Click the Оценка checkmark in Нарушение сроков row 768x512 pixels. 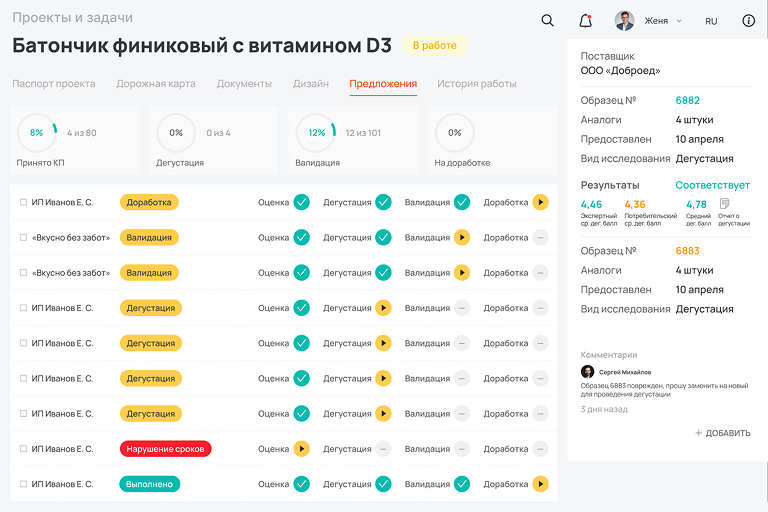(301, 449)
